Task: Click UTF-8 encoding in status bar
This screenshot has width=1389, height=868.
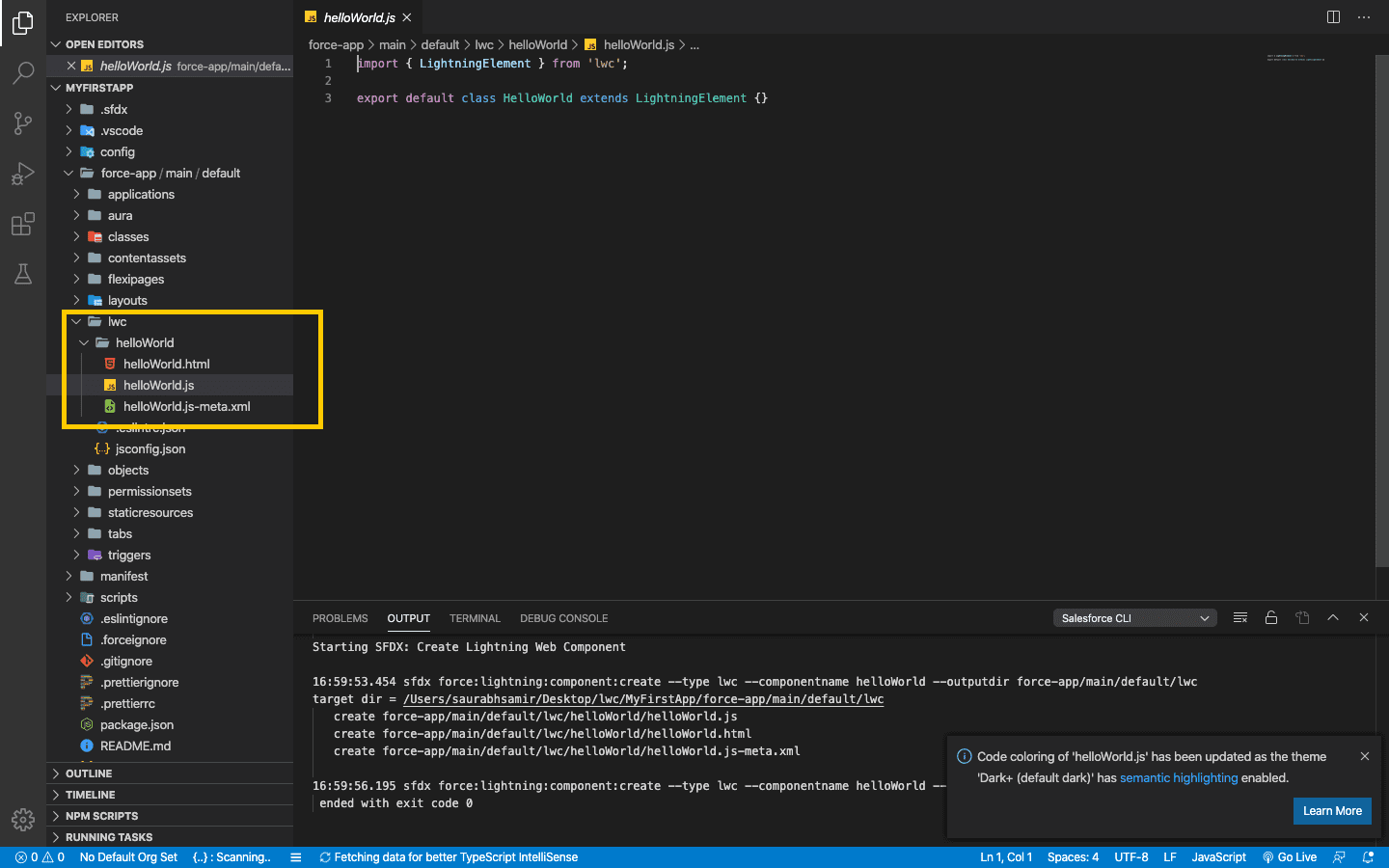Action: tap(1130, 857)
